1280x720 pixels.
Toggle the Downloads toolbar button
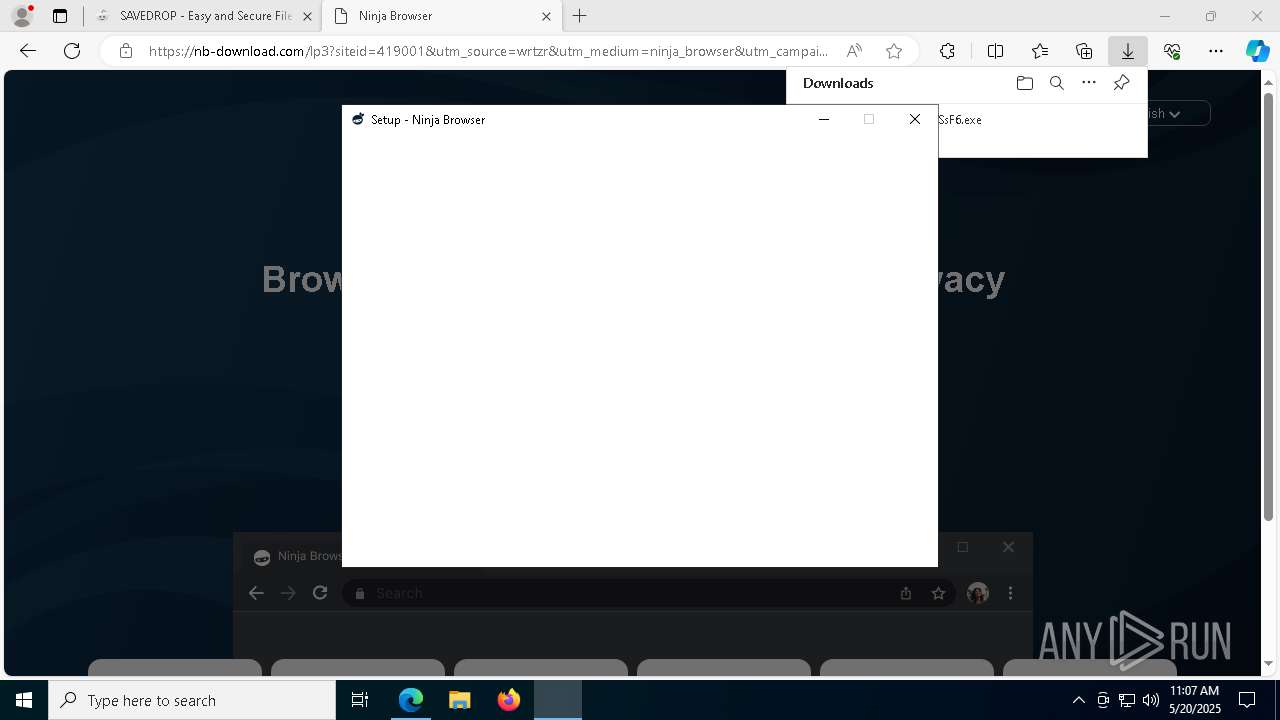coord(1128,51)
